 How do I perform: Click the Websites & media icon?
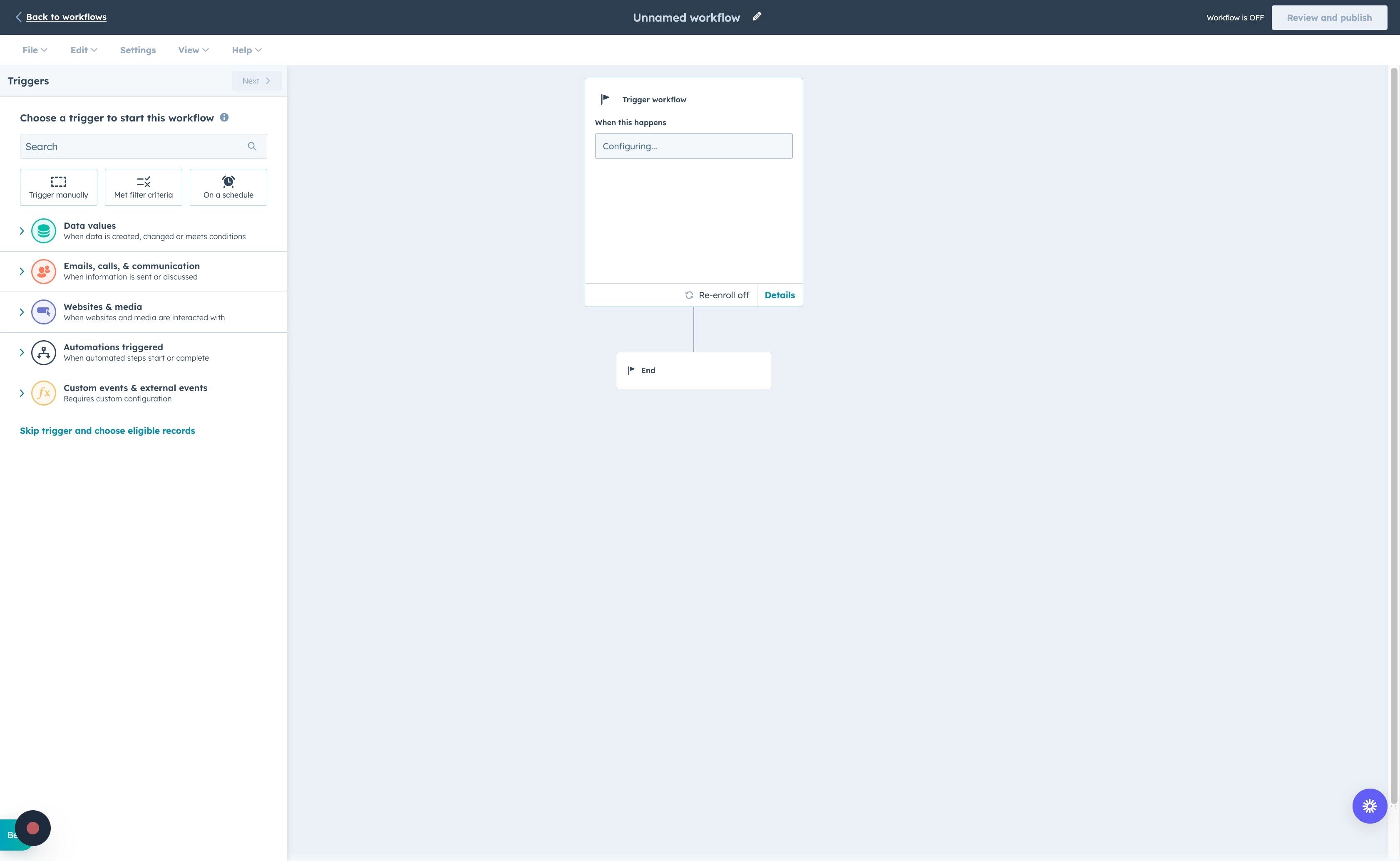(43, 312)
